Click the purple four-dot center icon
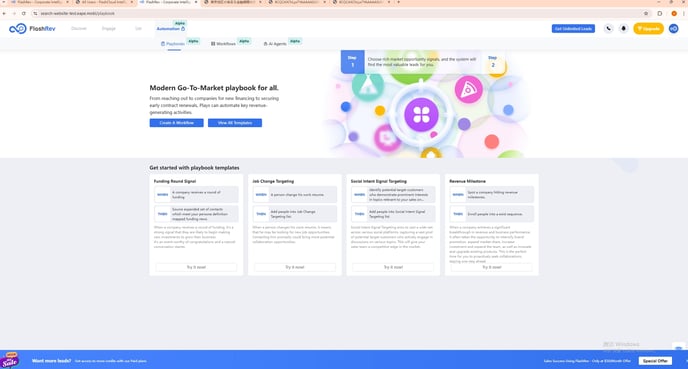This screenshot has width=688, height=369. 421,115
